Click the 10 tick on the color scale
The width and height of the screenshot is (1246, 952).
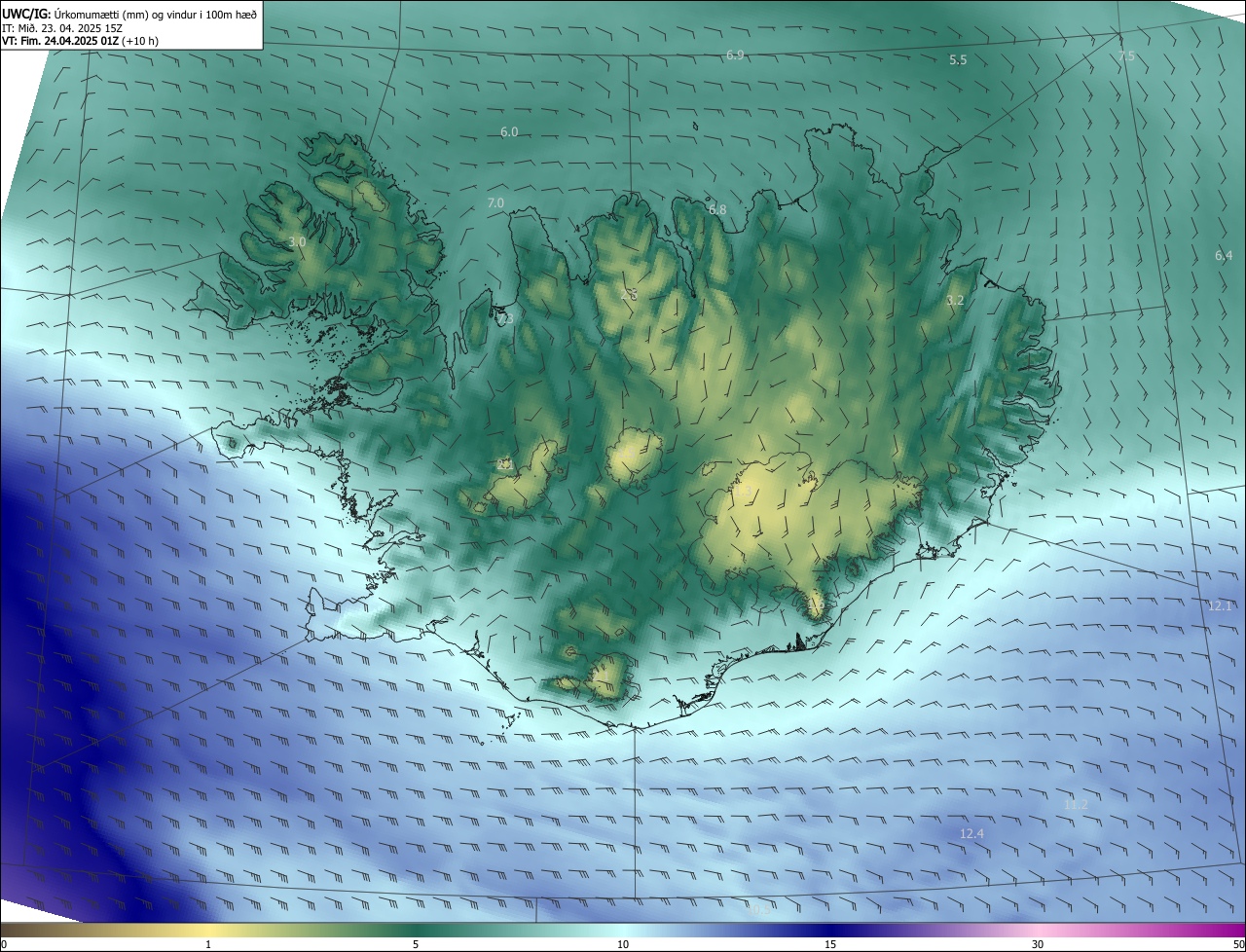pos(623,945)
